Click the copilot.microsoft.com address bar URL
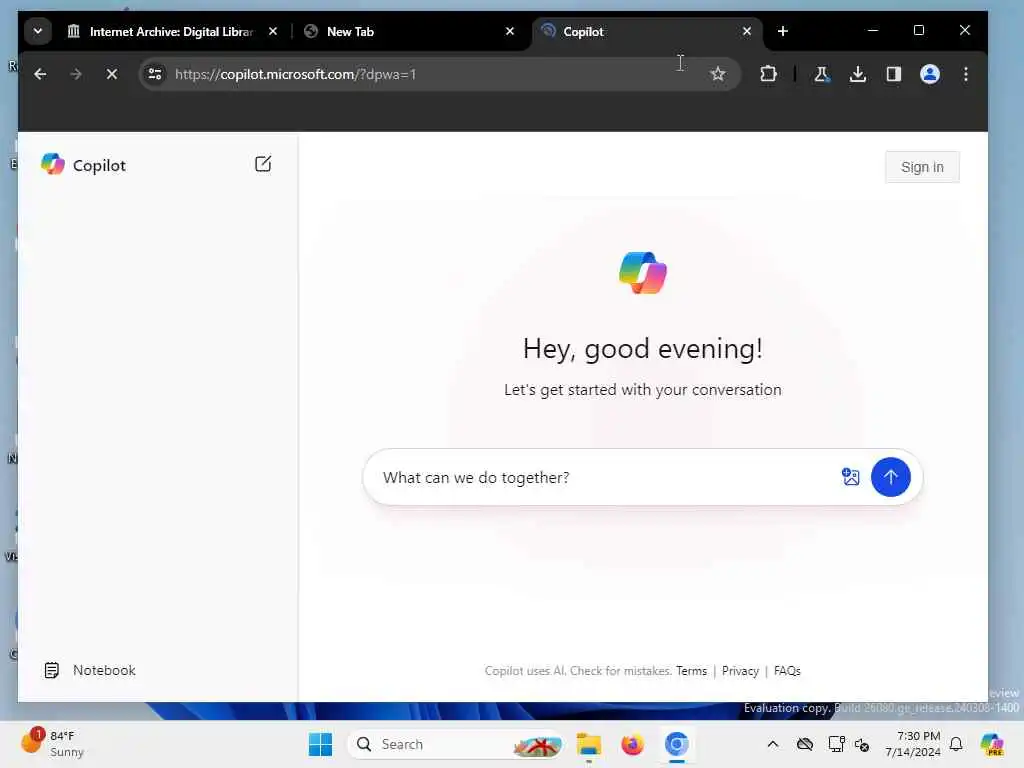Image resolution: width=1024 pixels, height=768 pixels. (x=295, y=74)
